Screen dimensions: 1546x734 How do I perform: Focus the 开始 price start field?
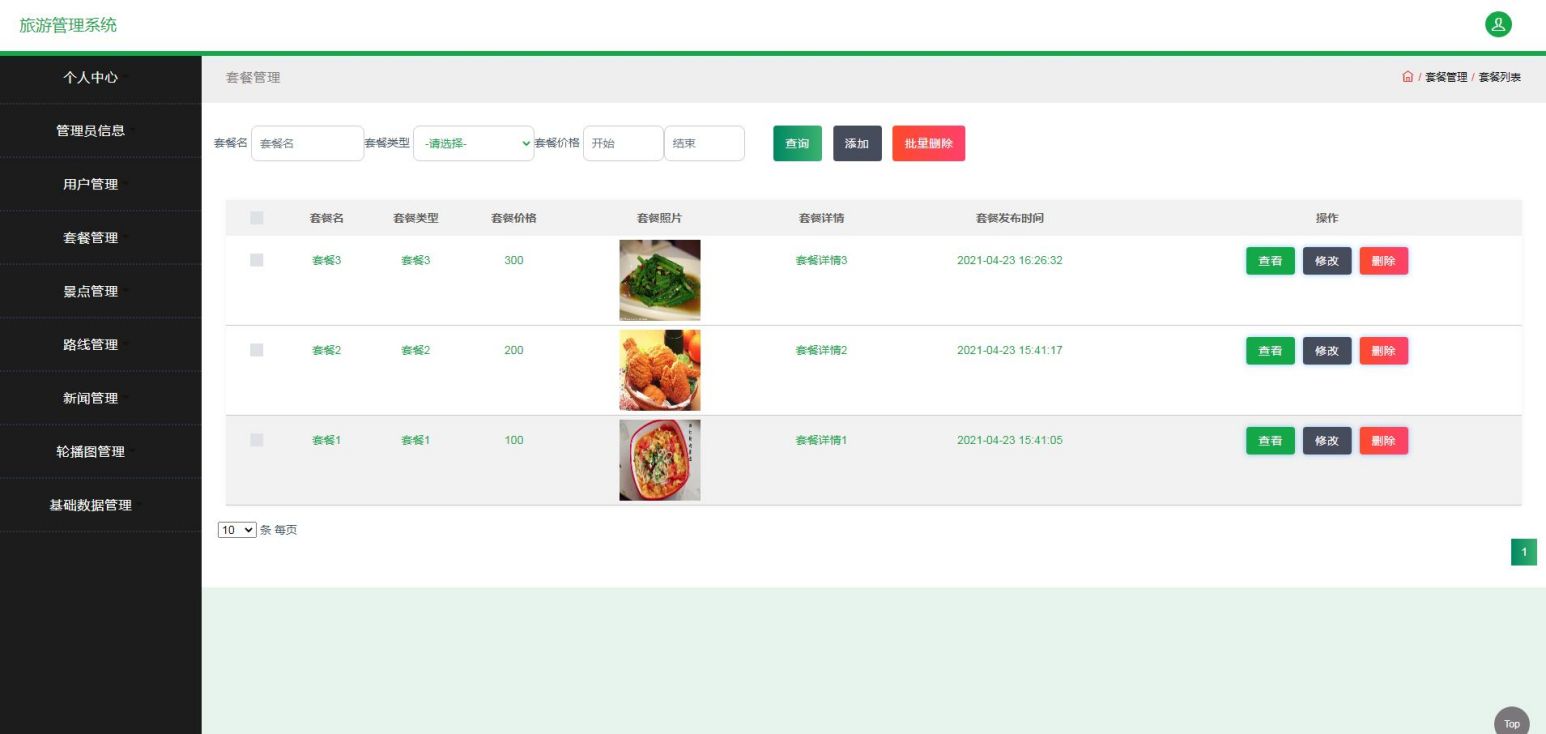coord(623,143)
